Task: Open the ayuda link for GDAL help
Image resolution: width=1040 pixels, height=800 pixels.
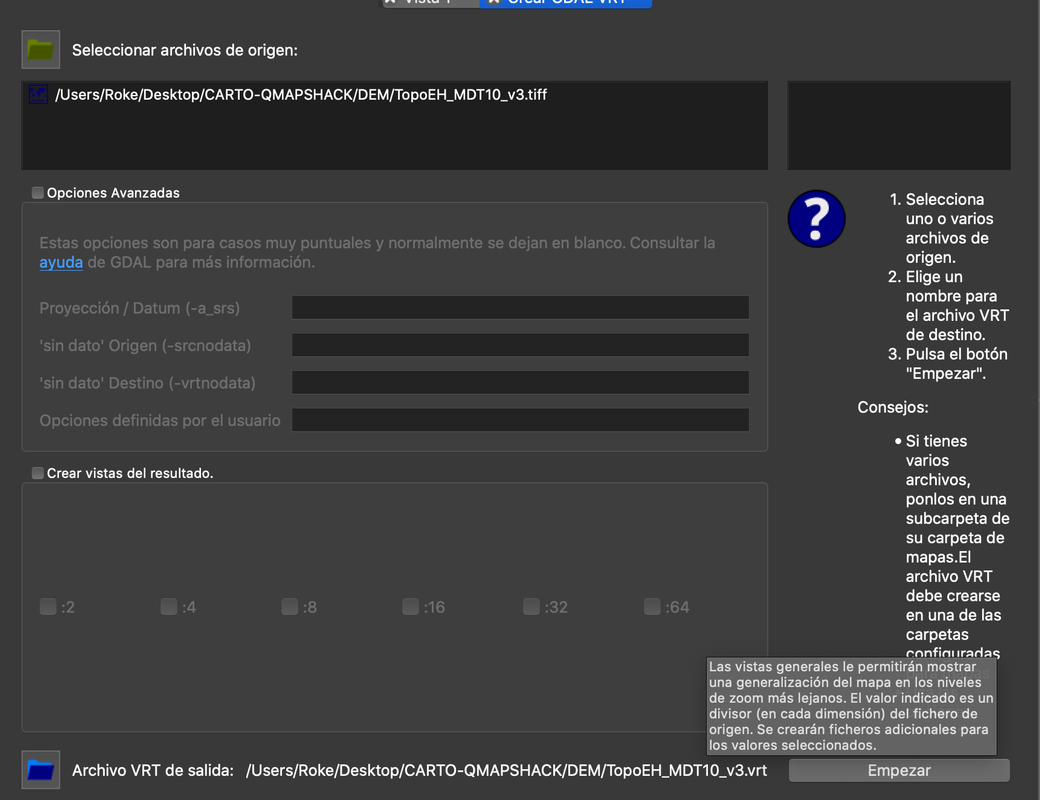Action: point(61,263)
